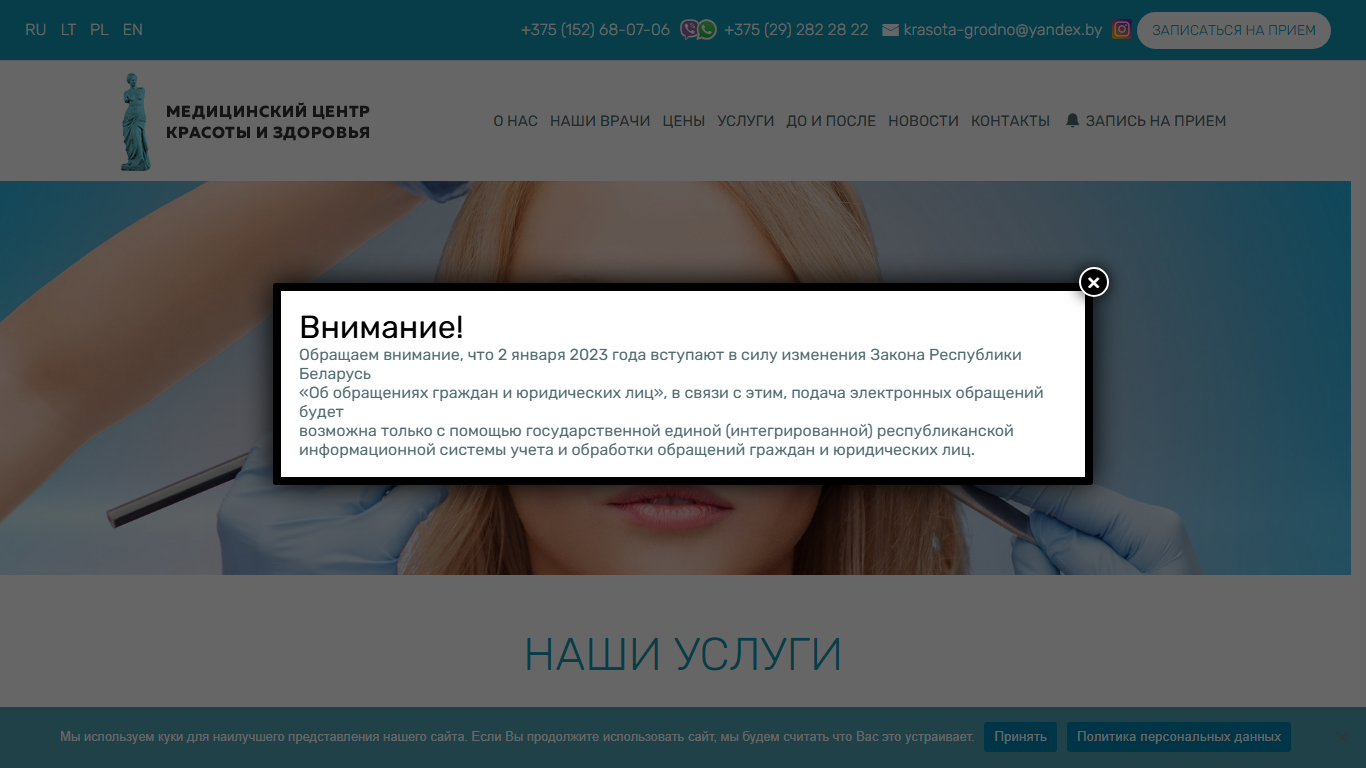Open the О нас menu item

[515, 121]
